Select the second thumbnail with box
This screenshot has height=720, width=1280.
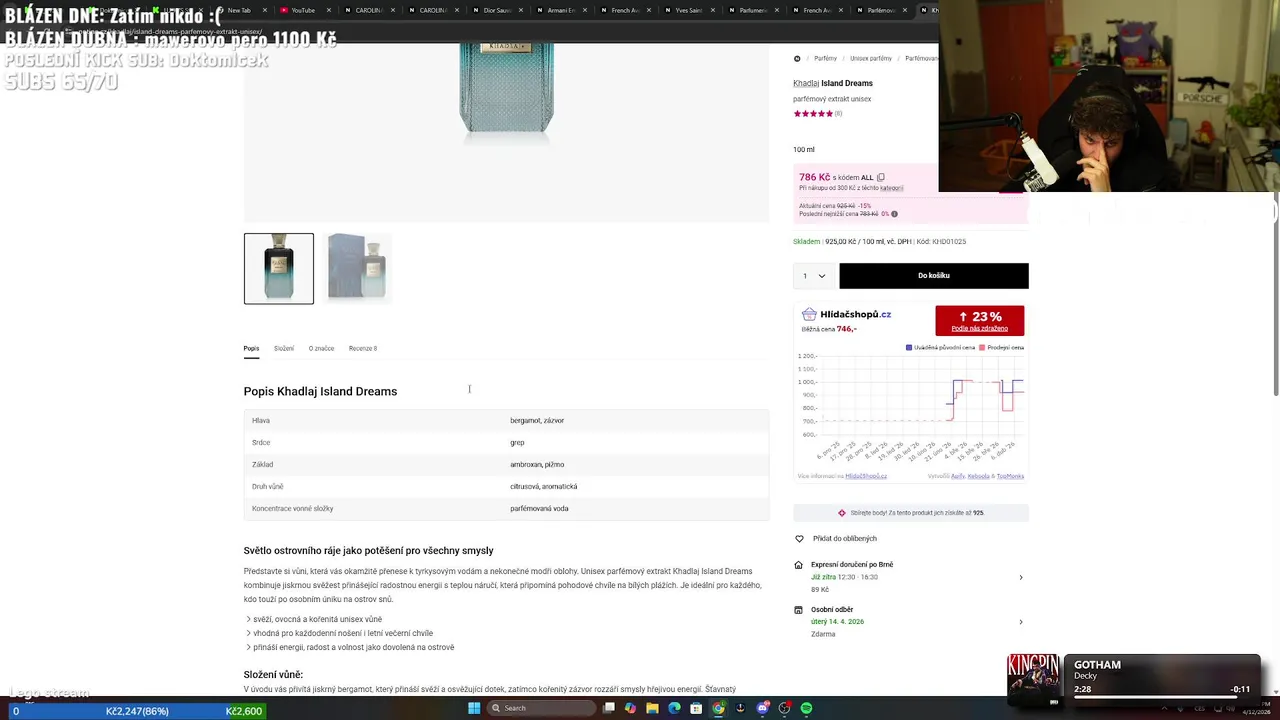pos(359,269)
